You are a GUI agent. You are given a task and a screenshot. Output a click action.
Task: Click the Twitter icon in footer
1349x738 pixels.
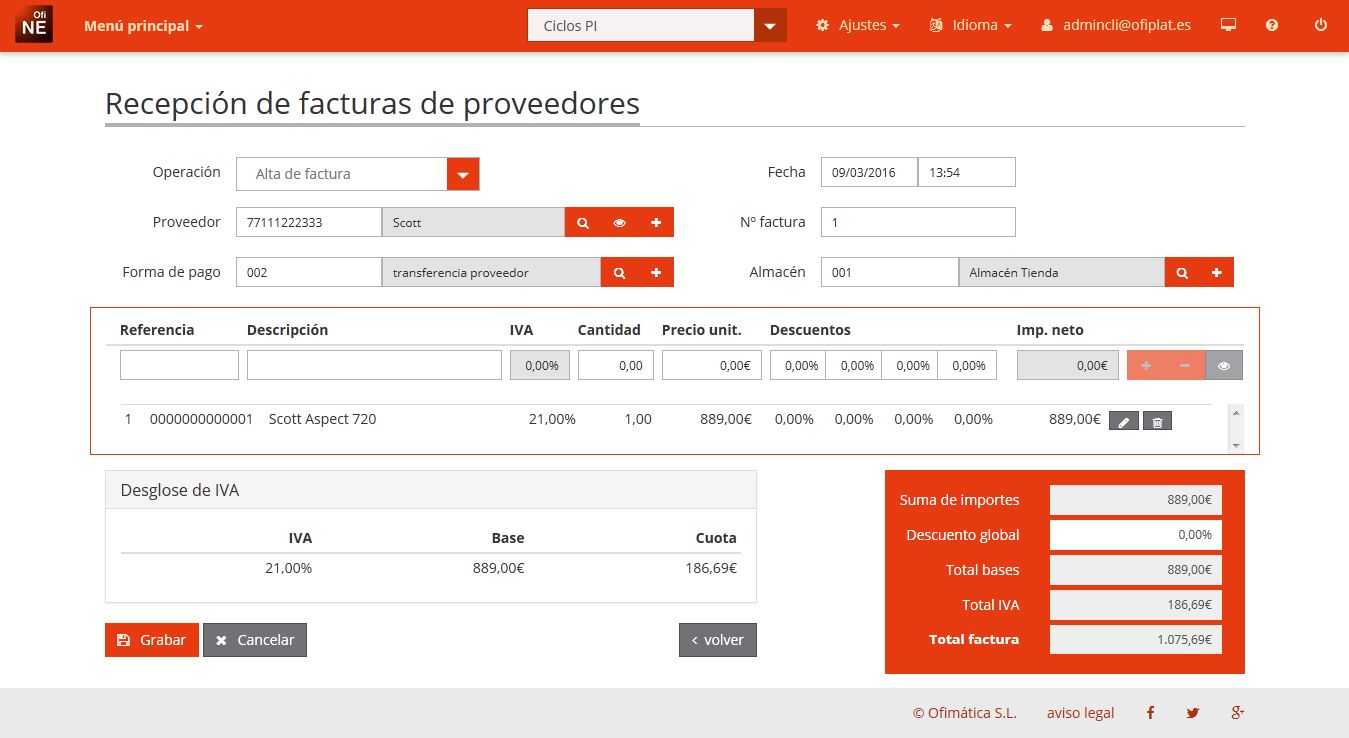coord(1193,713)
